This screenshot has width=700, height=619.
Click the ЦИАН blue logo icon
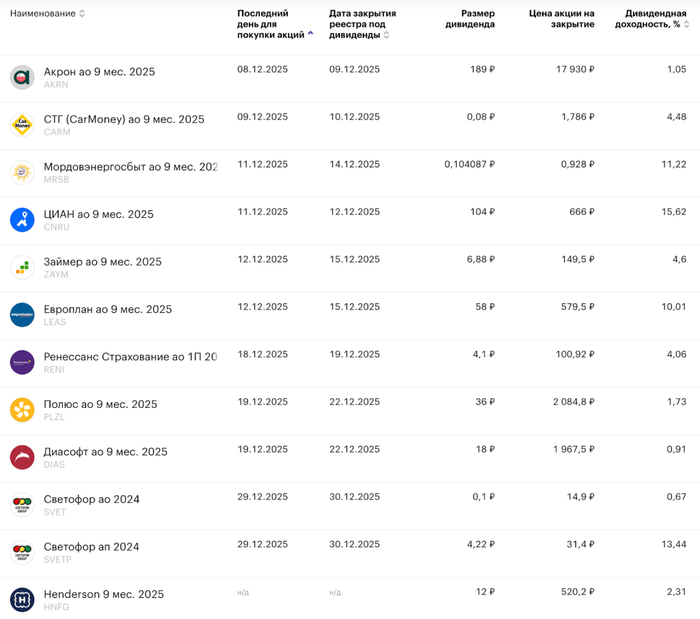coord(22,220)
